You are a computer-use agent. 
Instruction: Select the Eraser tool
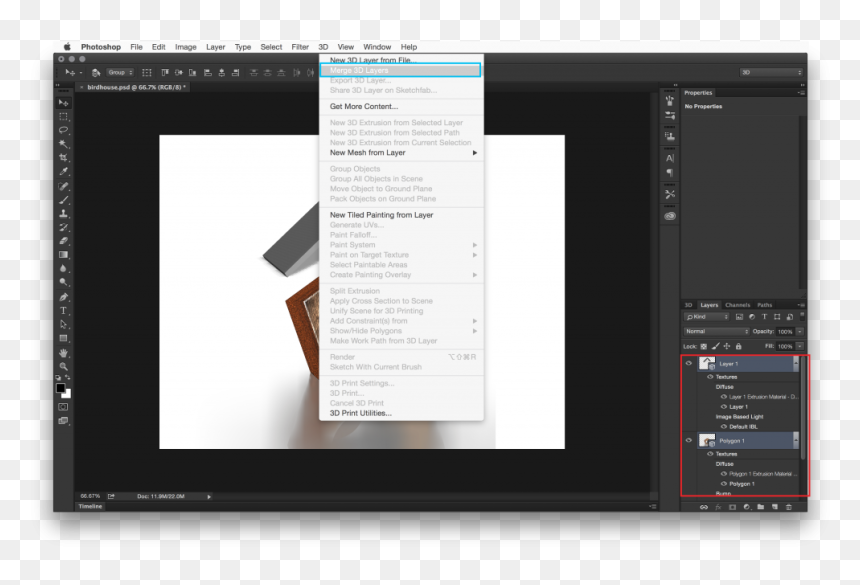pyautogui.click(x=64, y=241)
